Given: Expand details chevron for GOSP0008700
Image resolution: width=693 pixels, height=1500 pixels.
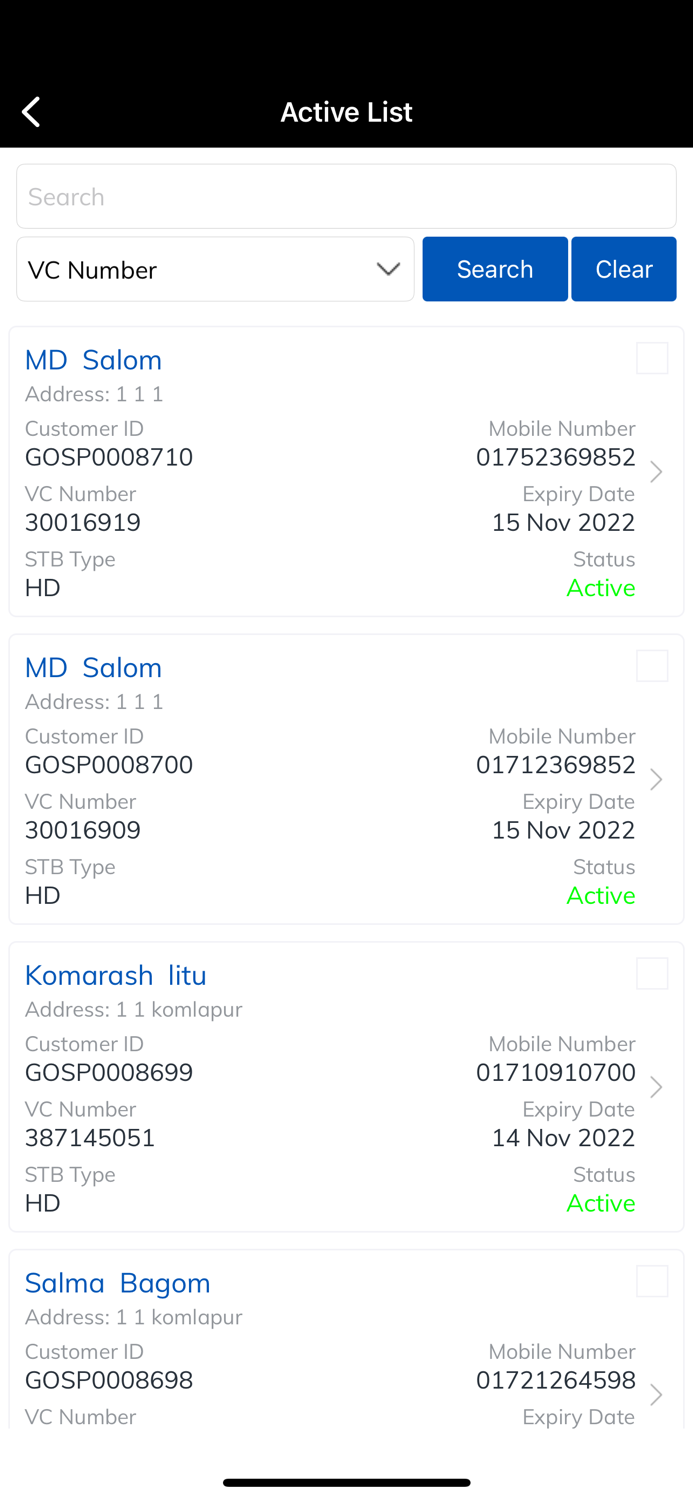Looking at the screenshot, I should [656, 780].
